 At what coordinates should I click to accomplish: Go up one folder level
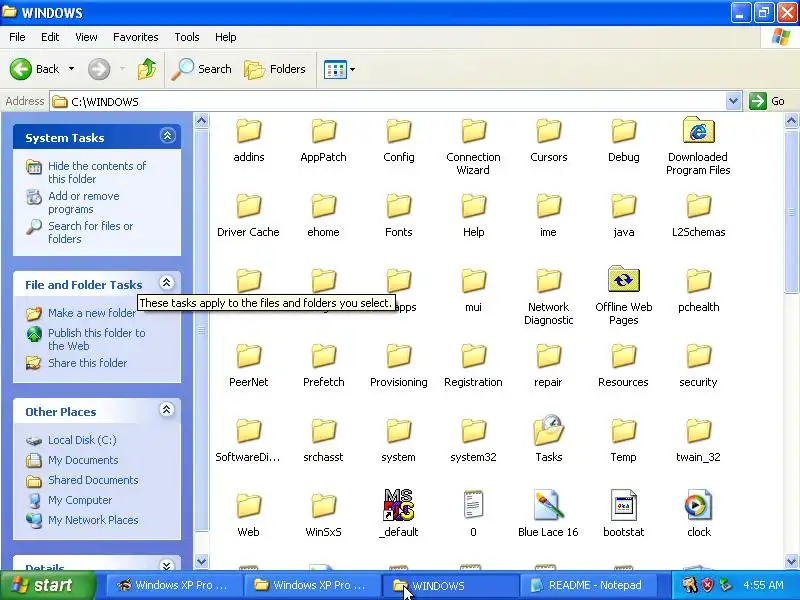coord(147,69)
